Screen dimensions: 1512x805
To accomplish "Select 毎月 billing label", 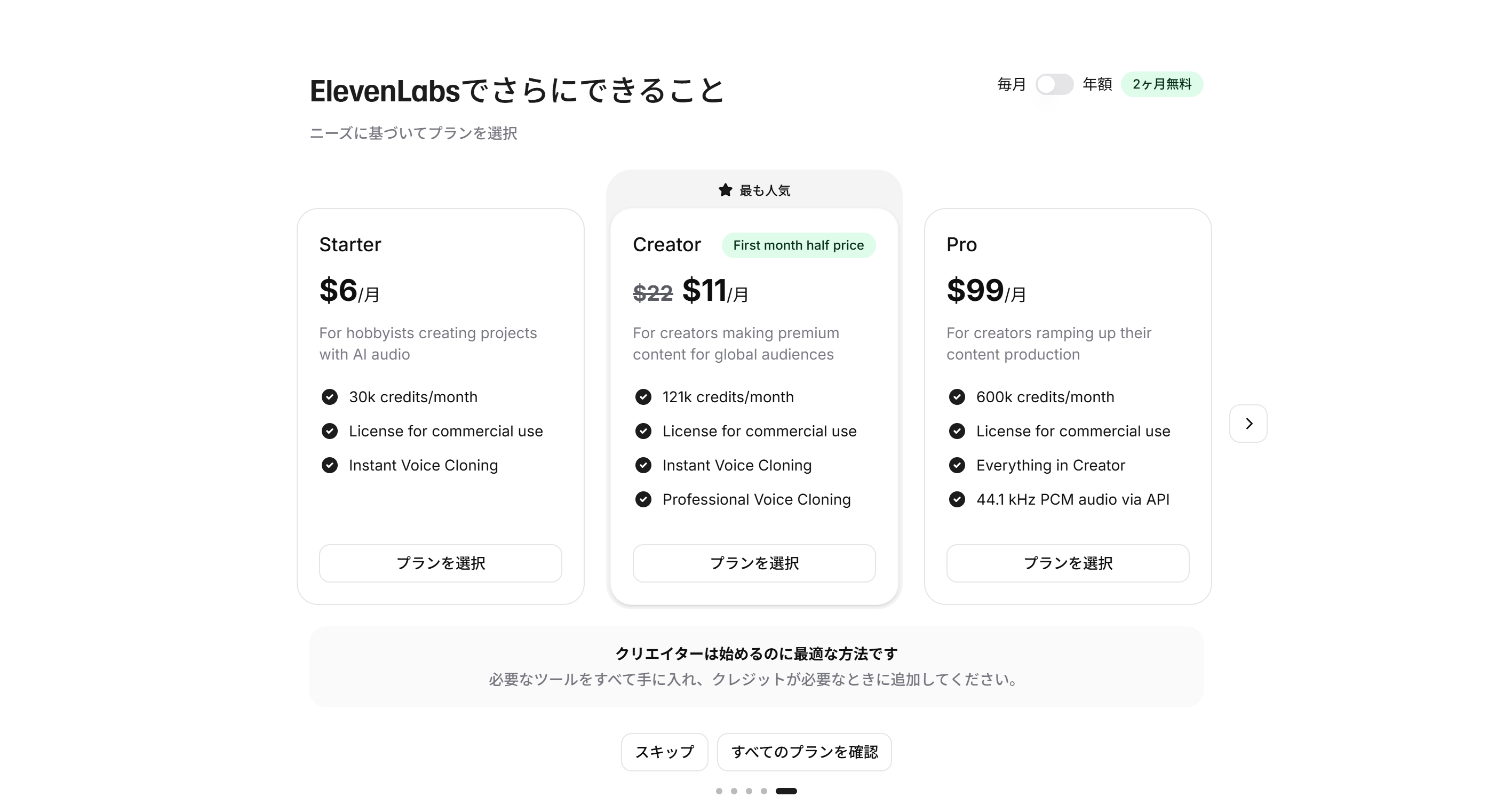I will pos(1012,84).
